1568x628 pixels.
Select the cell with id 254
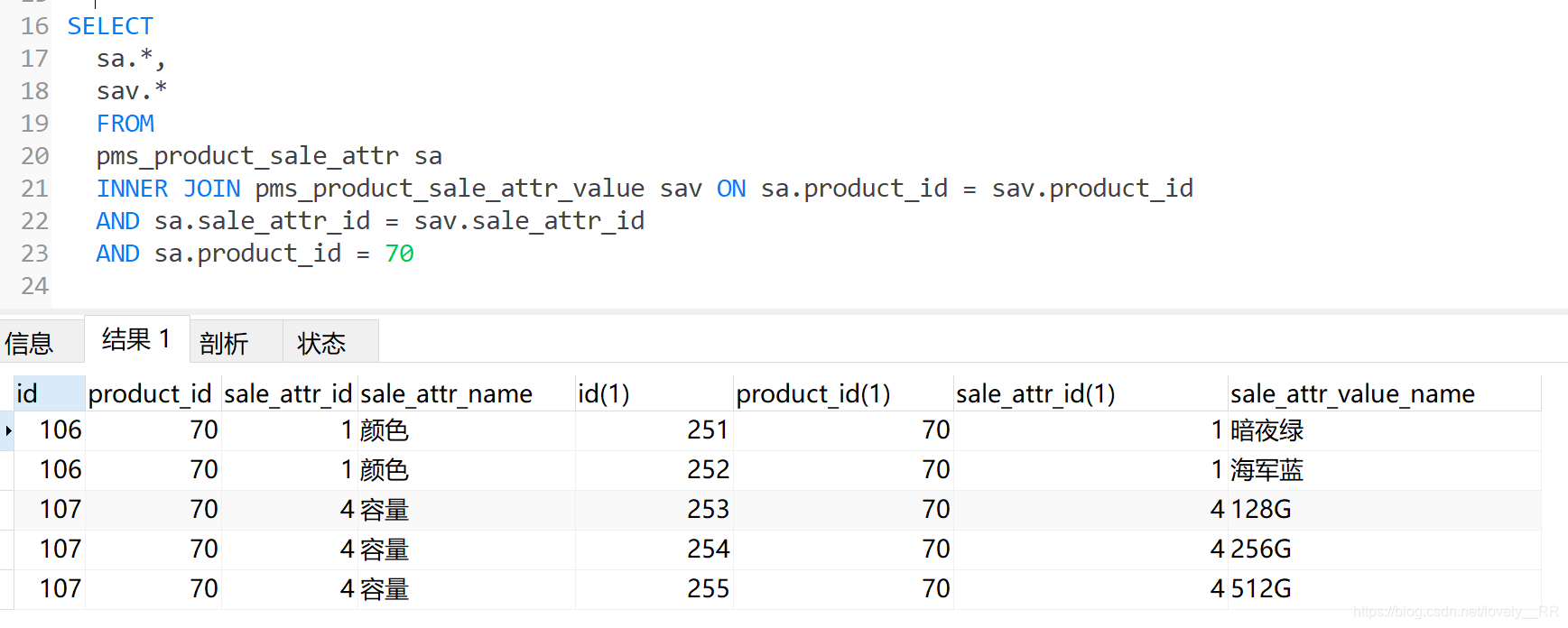point(707,549)
